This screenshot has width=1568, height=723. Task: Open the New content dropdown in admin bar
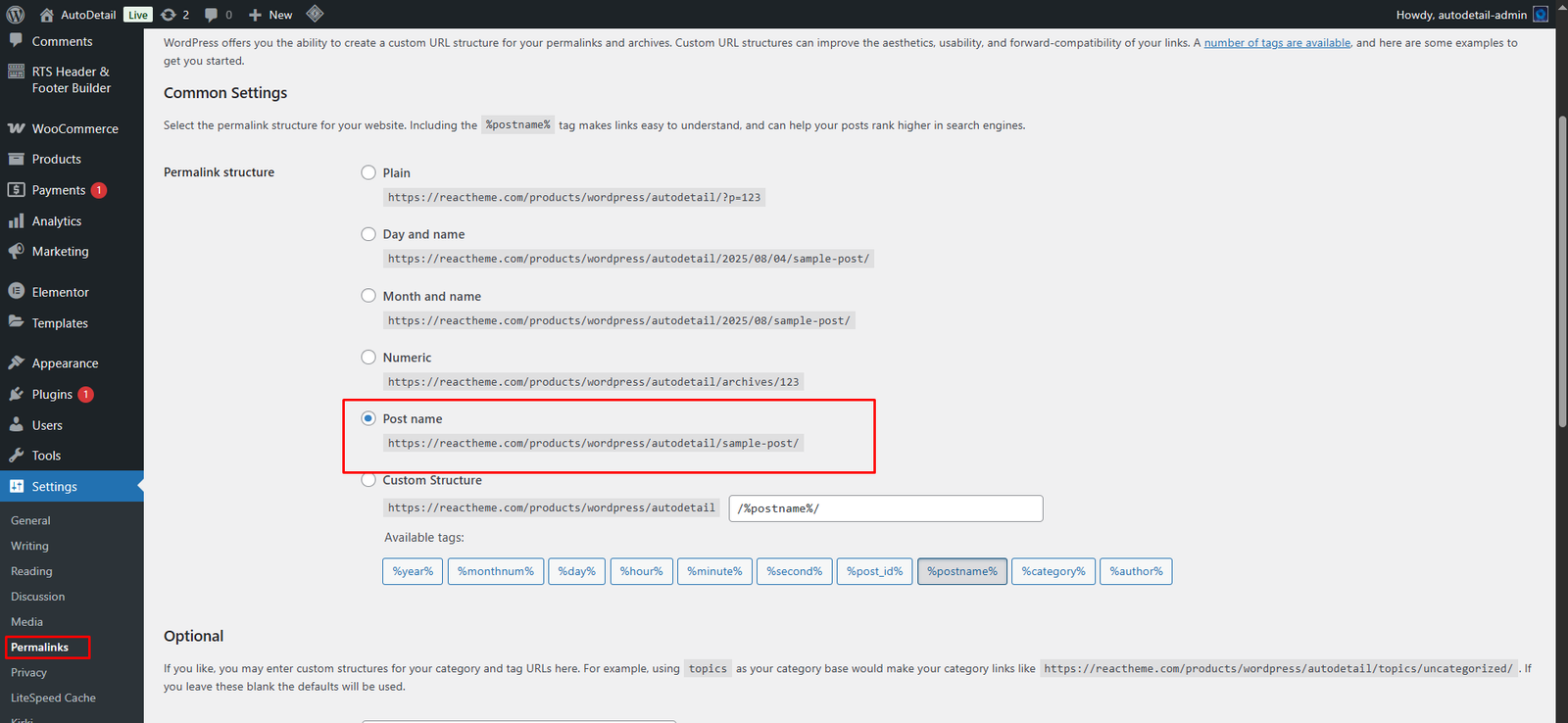pos(270,15)
